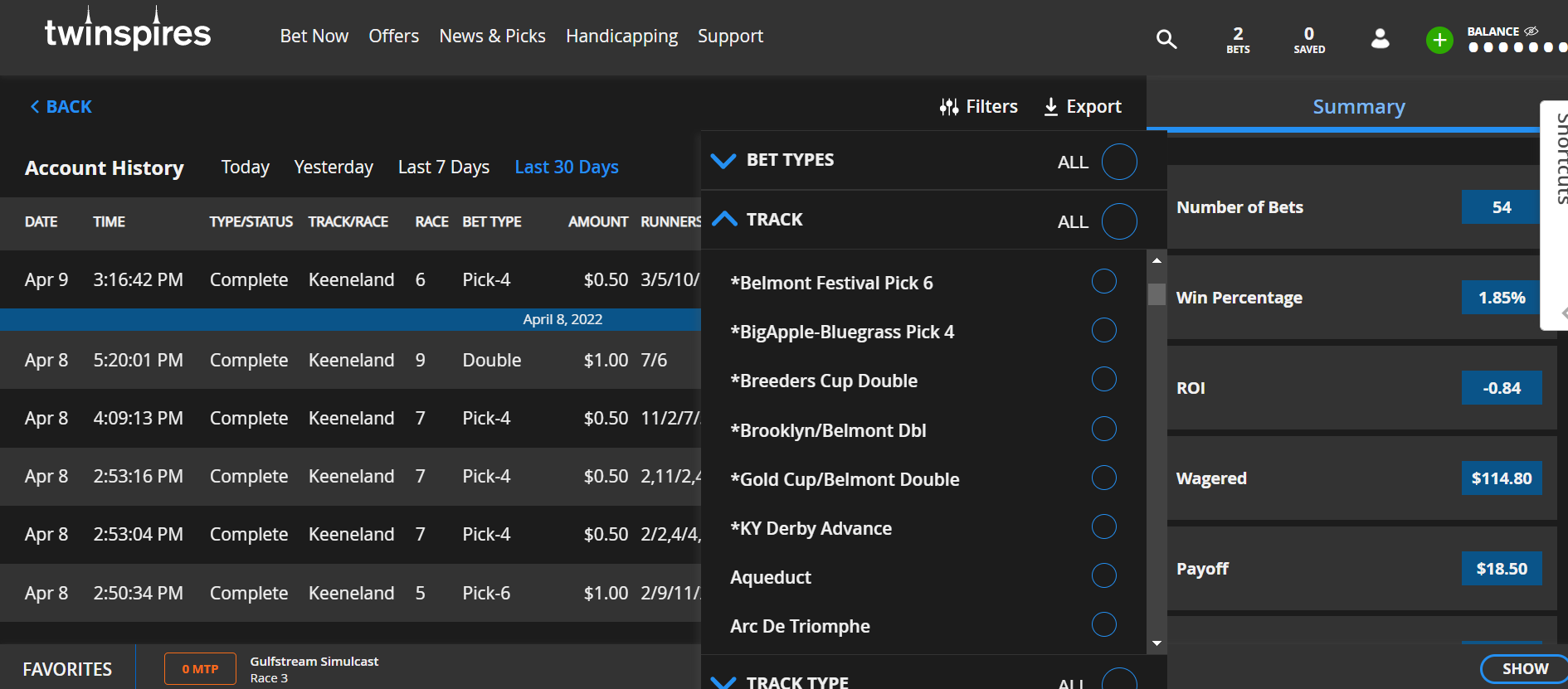Switch to the Today history range
Screen dimensions: 1568x689
pyautogui.click(x=245, y=167)
